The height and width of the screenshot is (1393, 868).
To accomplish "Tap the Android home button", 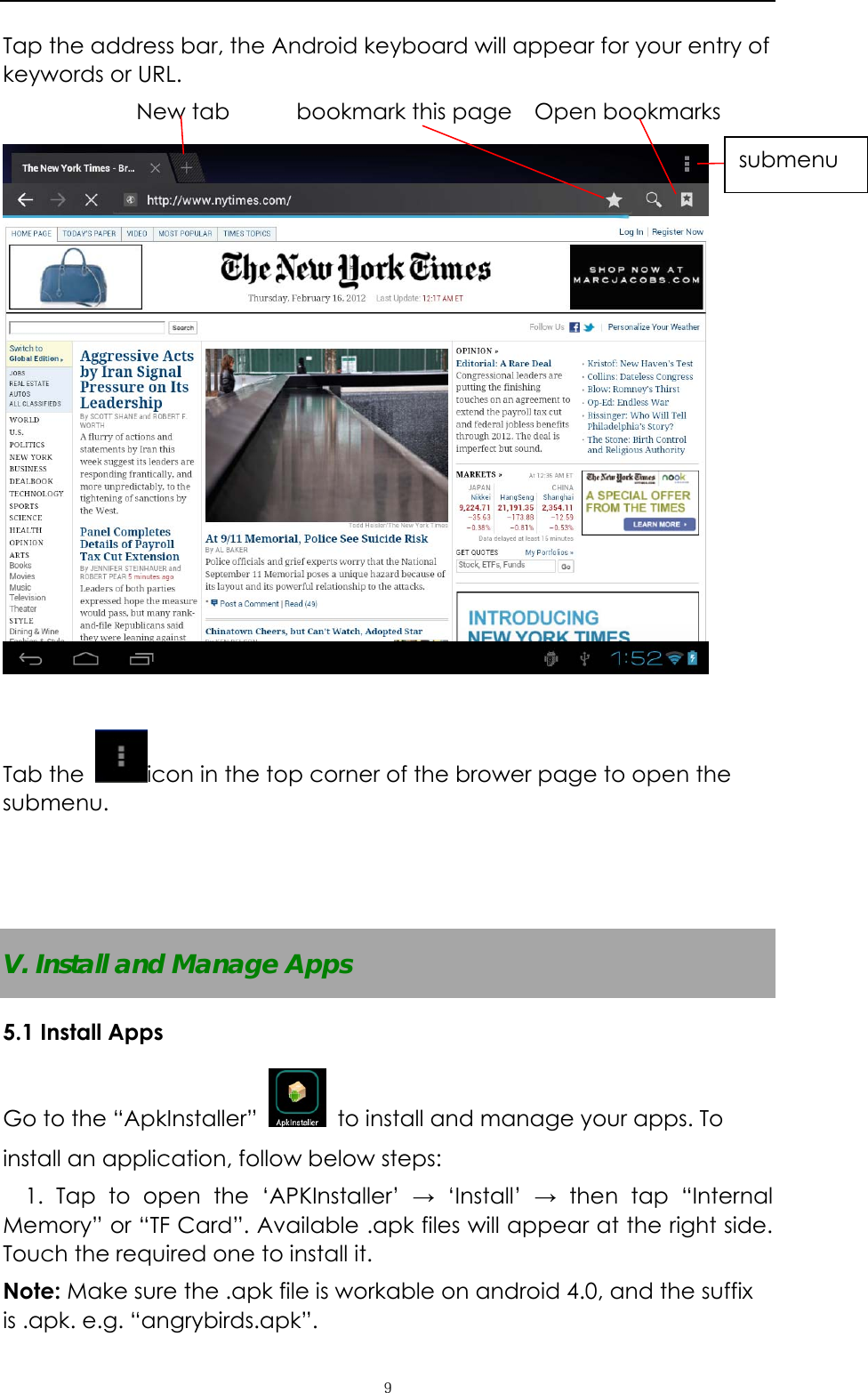I will 87,658.
